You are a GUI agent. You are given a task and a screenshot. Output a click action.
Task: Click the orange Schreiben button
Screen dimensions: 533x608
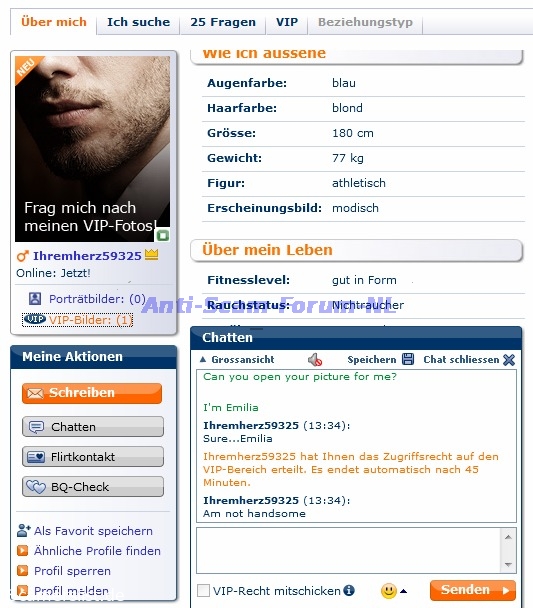92,393
